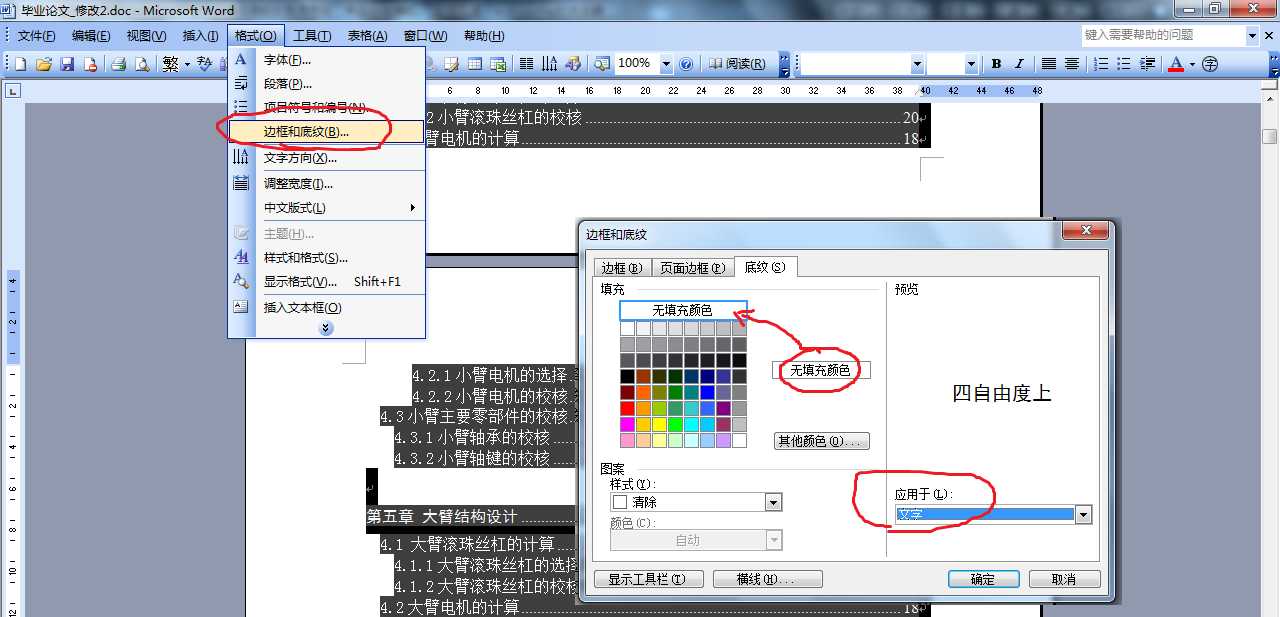Click the Center alignment icon
Screen dimensions: 1280x617
pyautogui.click(x=1071, y=64)
